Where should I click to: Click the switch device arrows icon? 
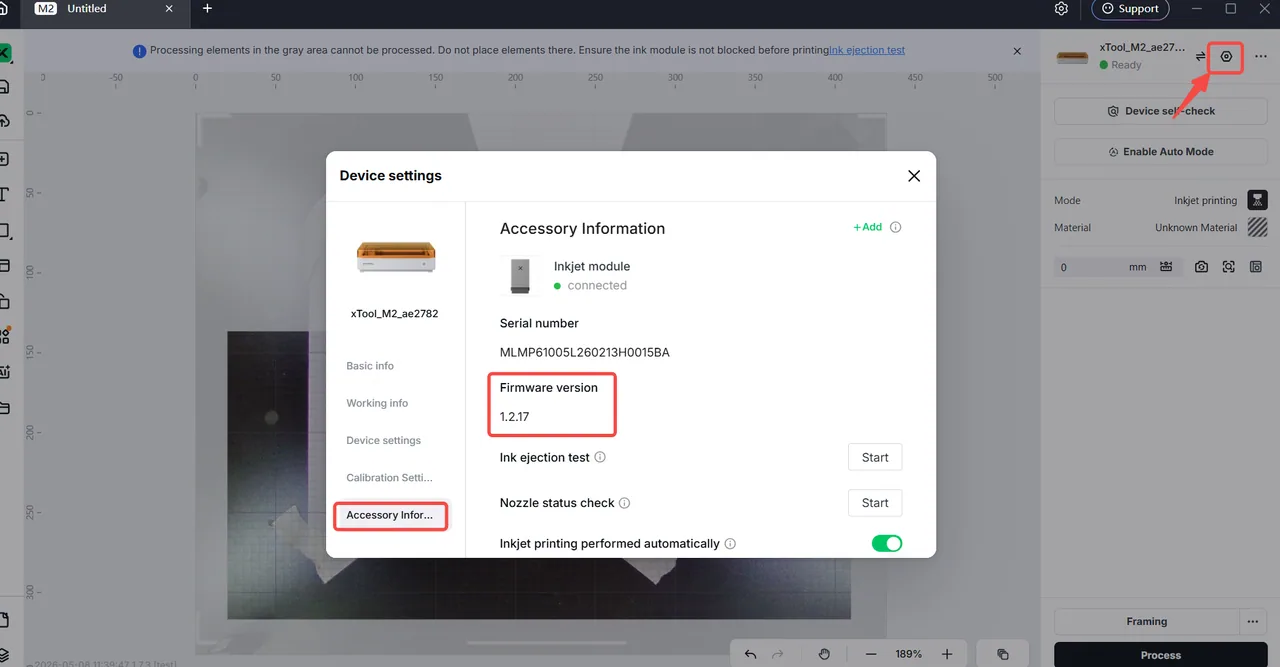[x=1200, y=57]
